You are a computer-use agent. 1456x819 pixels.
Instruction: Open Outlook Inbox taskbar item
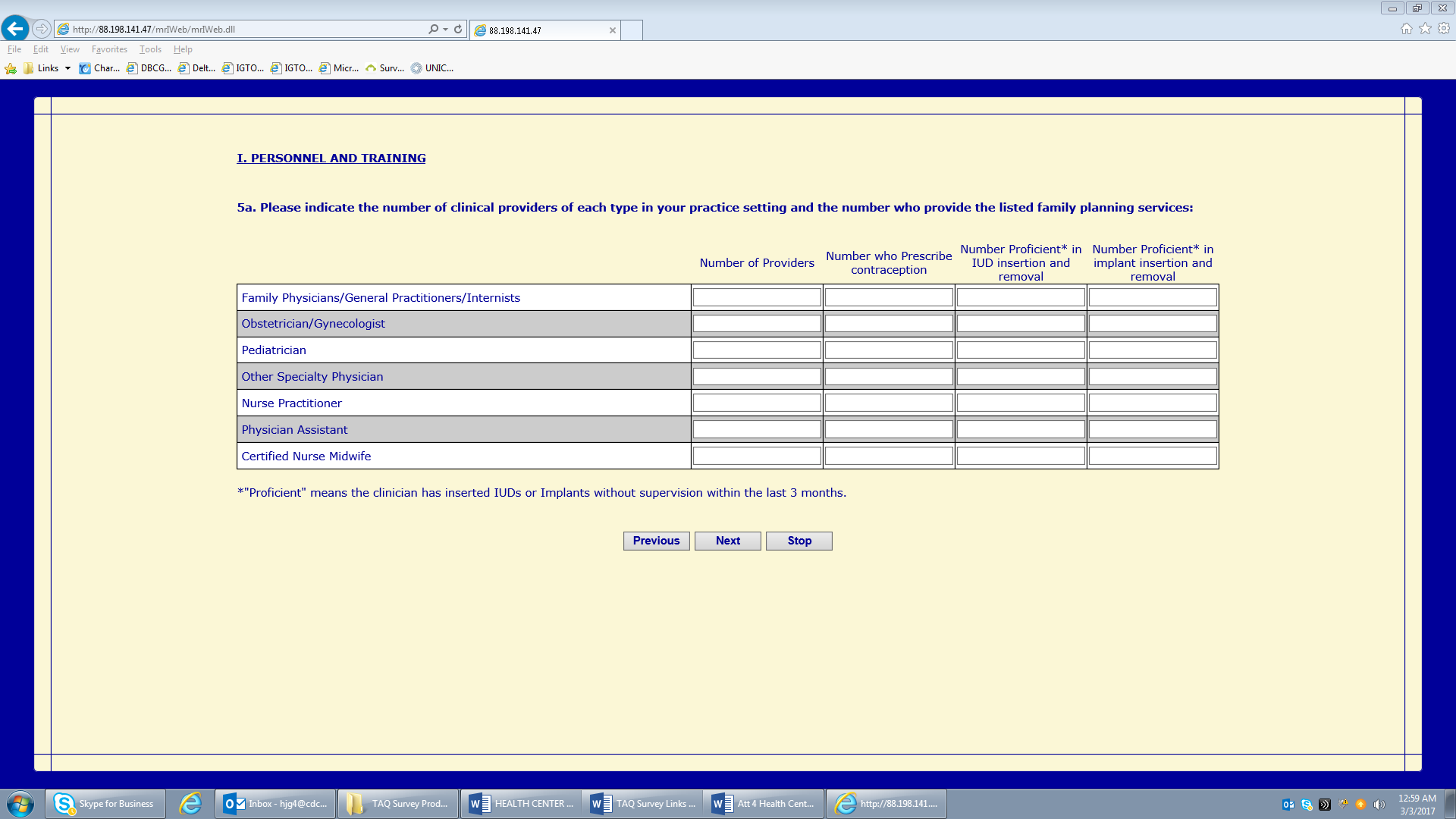277,804
